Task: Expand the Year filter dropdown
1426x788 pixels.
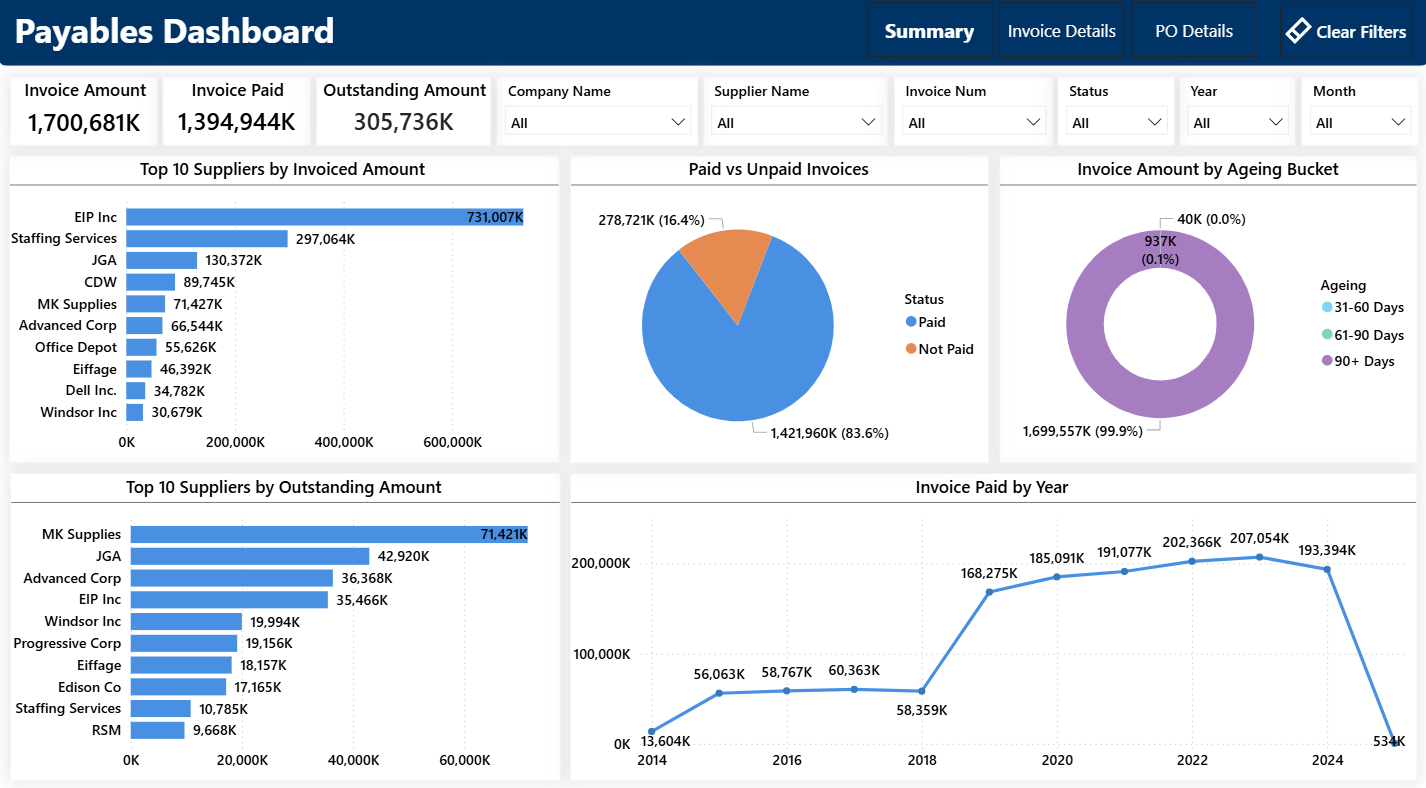Action: [x=1238, y=122]
